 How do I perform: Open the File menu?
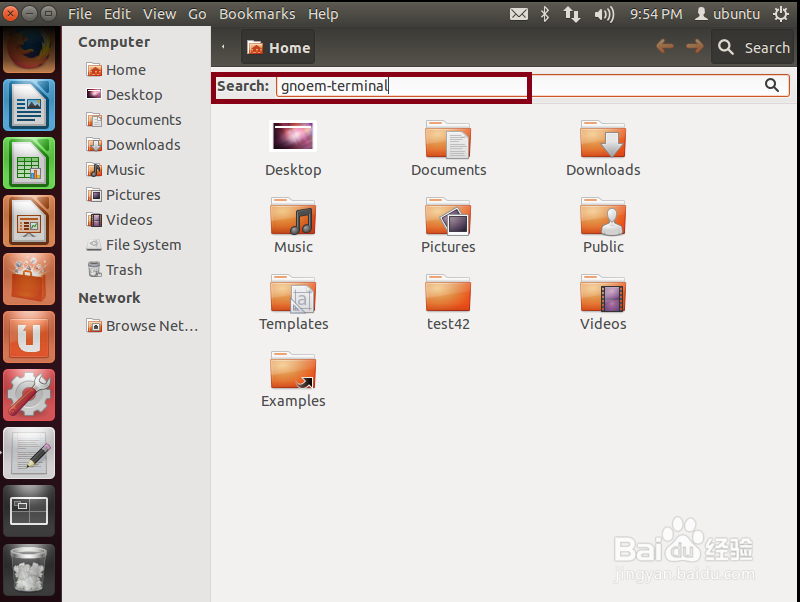click(x=80, y=14)
